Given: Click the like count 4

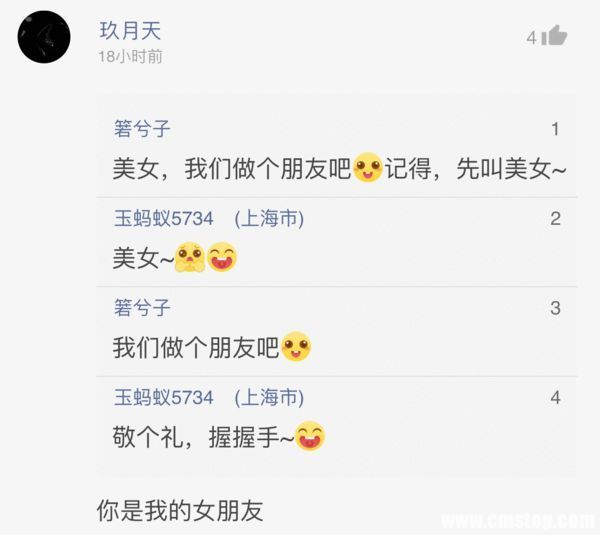Looking at the screenshot, I should pos(532,38).
